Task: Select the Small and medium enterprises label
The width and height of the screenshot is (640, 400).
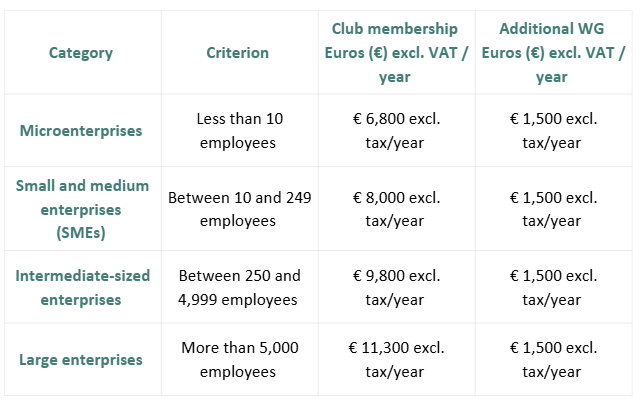Action: pyautogui.click(x=81, y=210)
